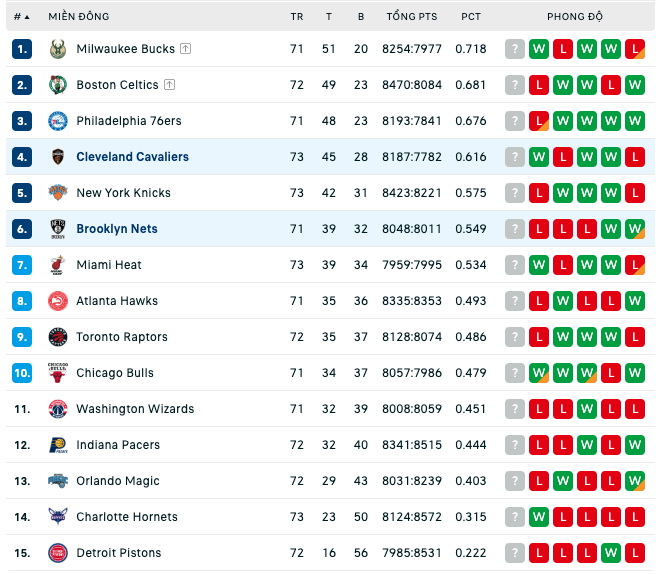Click the Detroit Pistons logo
The image size is (661, 574).
click(58, 553)
